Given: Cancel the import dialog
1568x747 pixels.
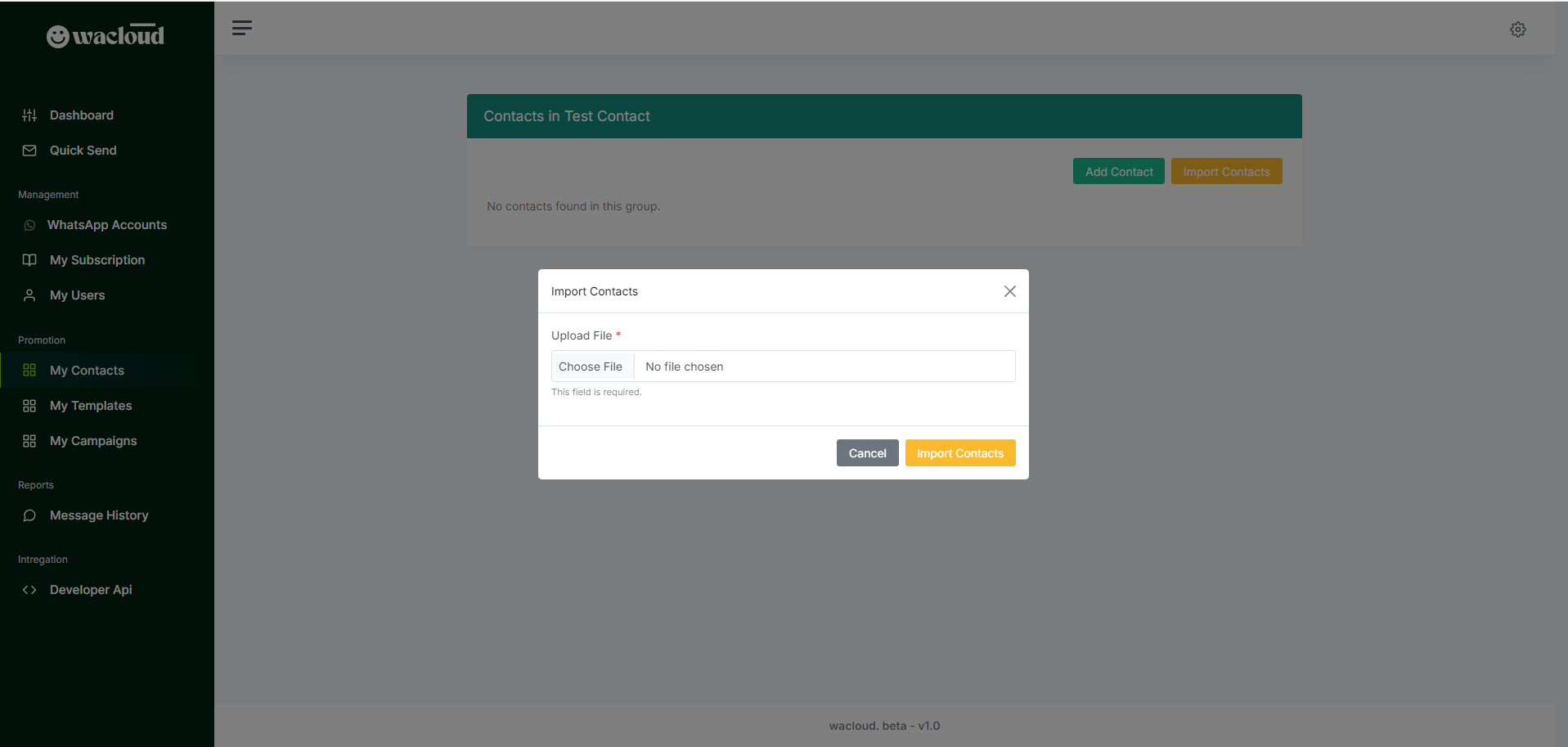Looking at the screenshot, I should pyautogui.click(x=867, y=453).
